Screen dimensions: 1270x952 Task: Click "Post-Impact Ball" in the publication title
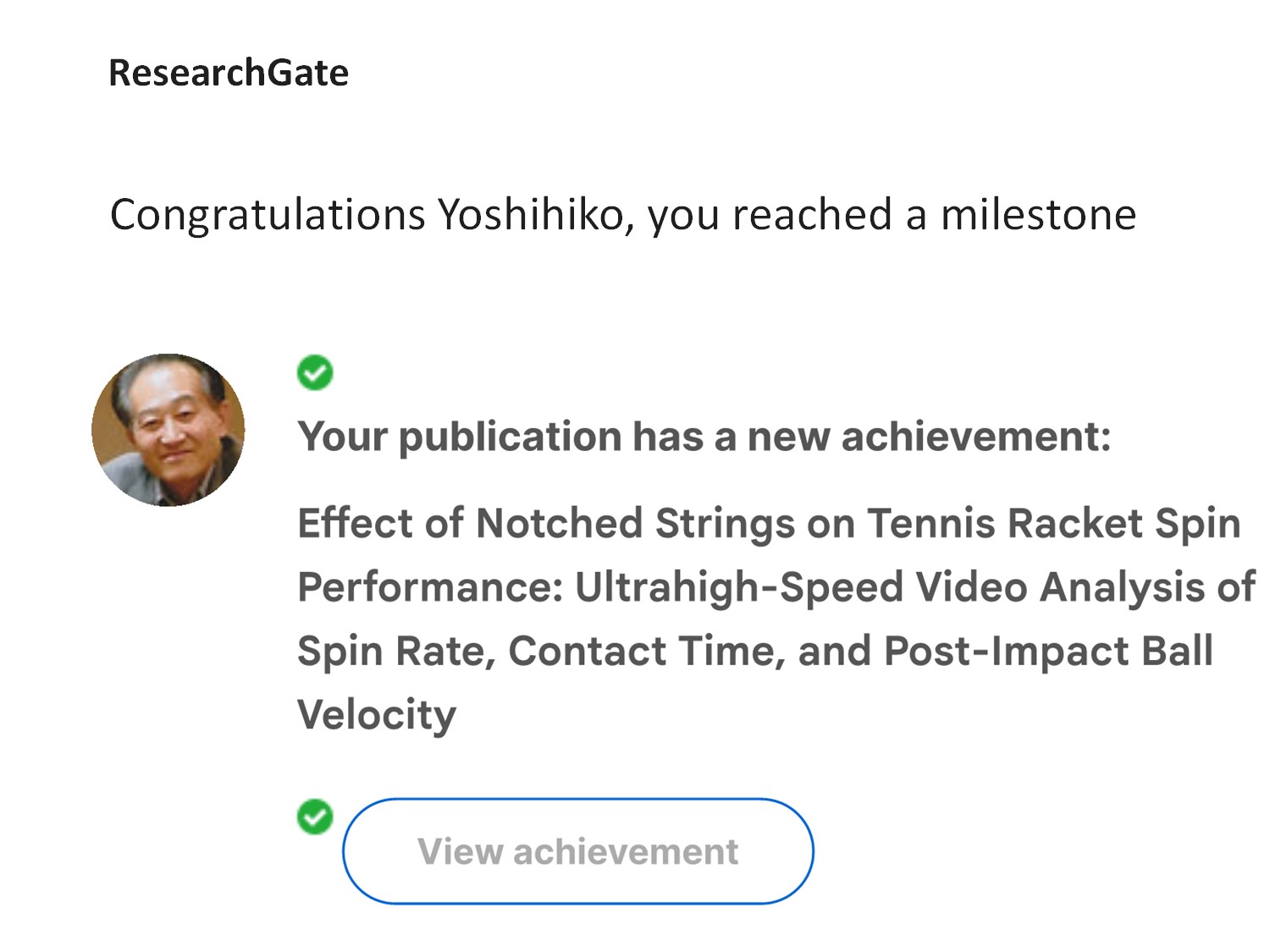click(x=1048, y=652)
